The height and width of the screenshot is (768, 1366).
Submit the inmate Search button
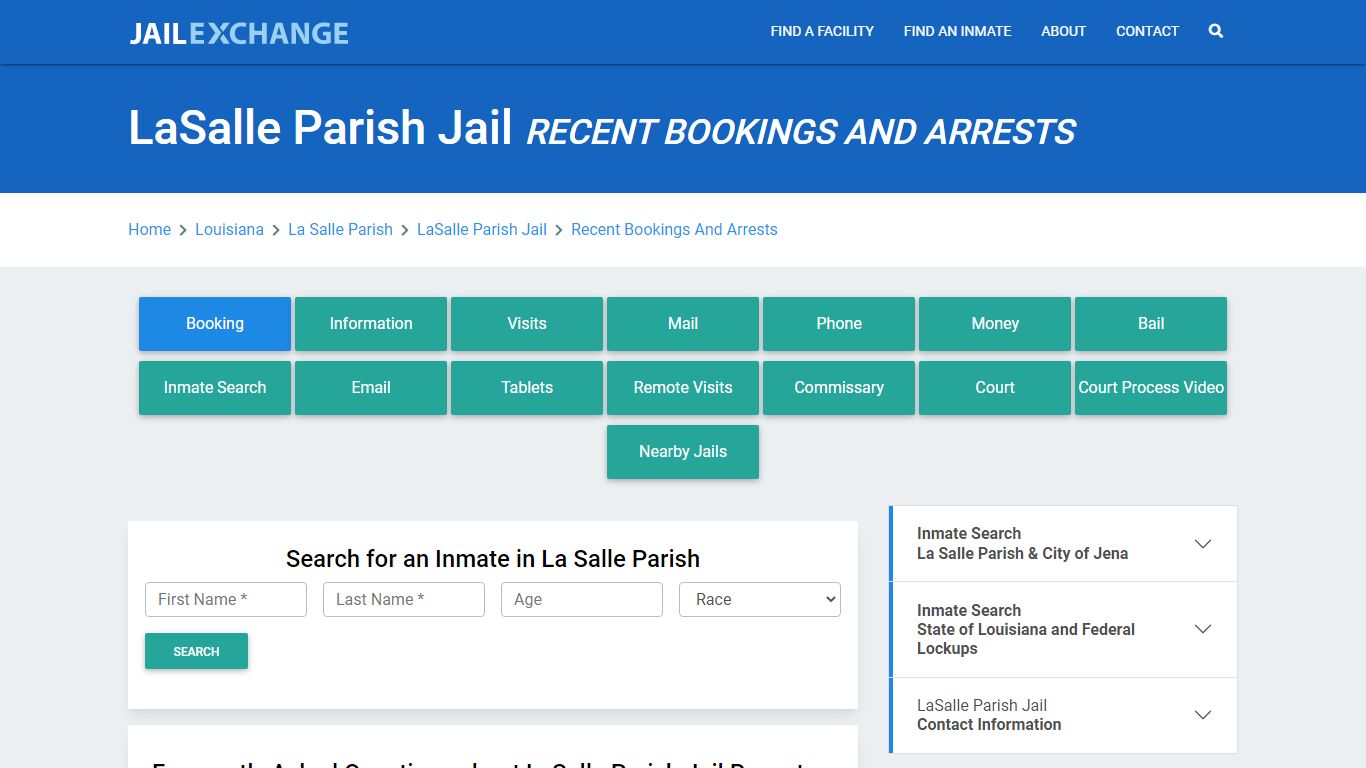(196, 651)
